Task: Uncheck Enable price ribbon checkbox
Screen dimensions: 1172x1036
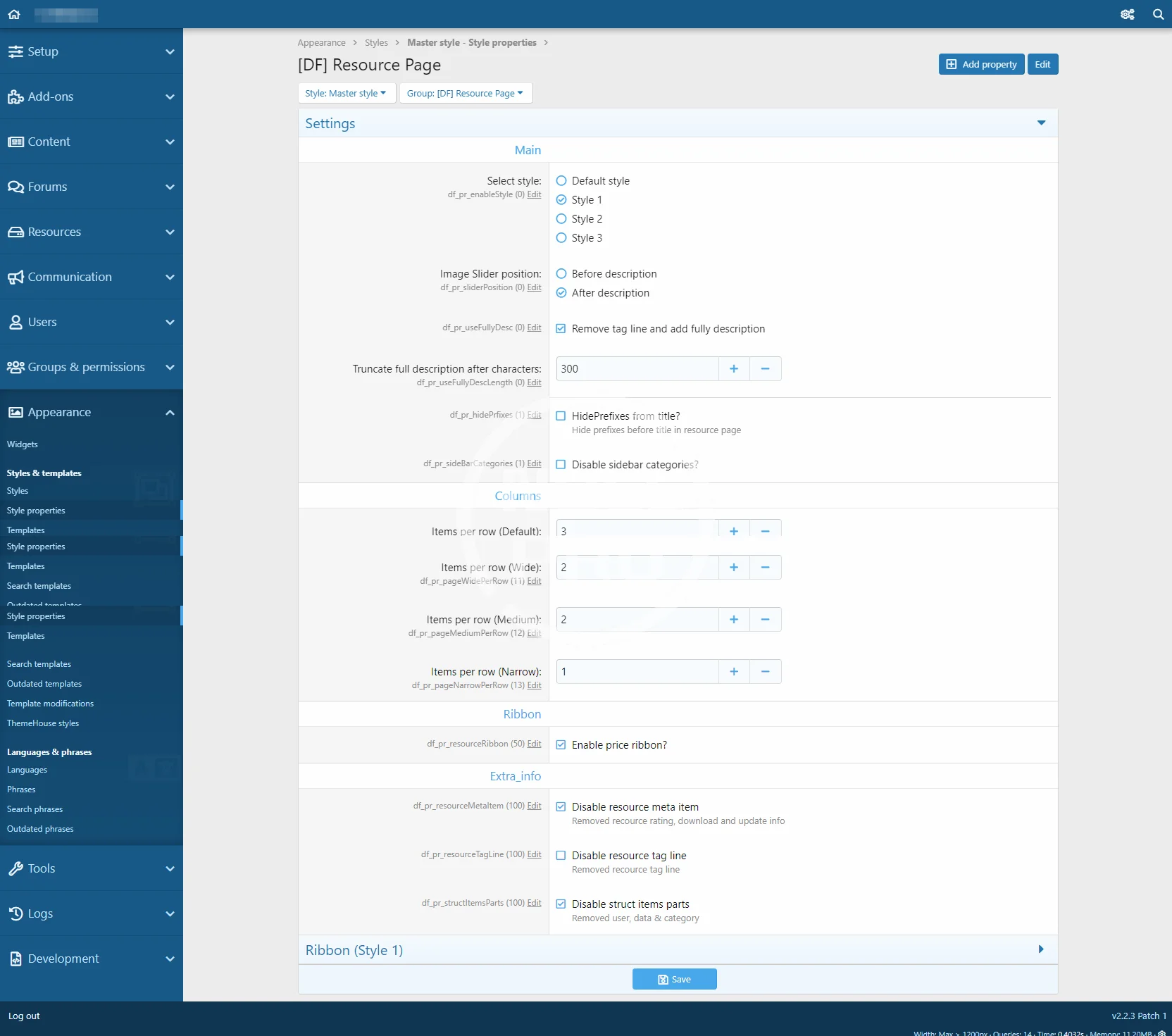Action: (x=561, y=745)
